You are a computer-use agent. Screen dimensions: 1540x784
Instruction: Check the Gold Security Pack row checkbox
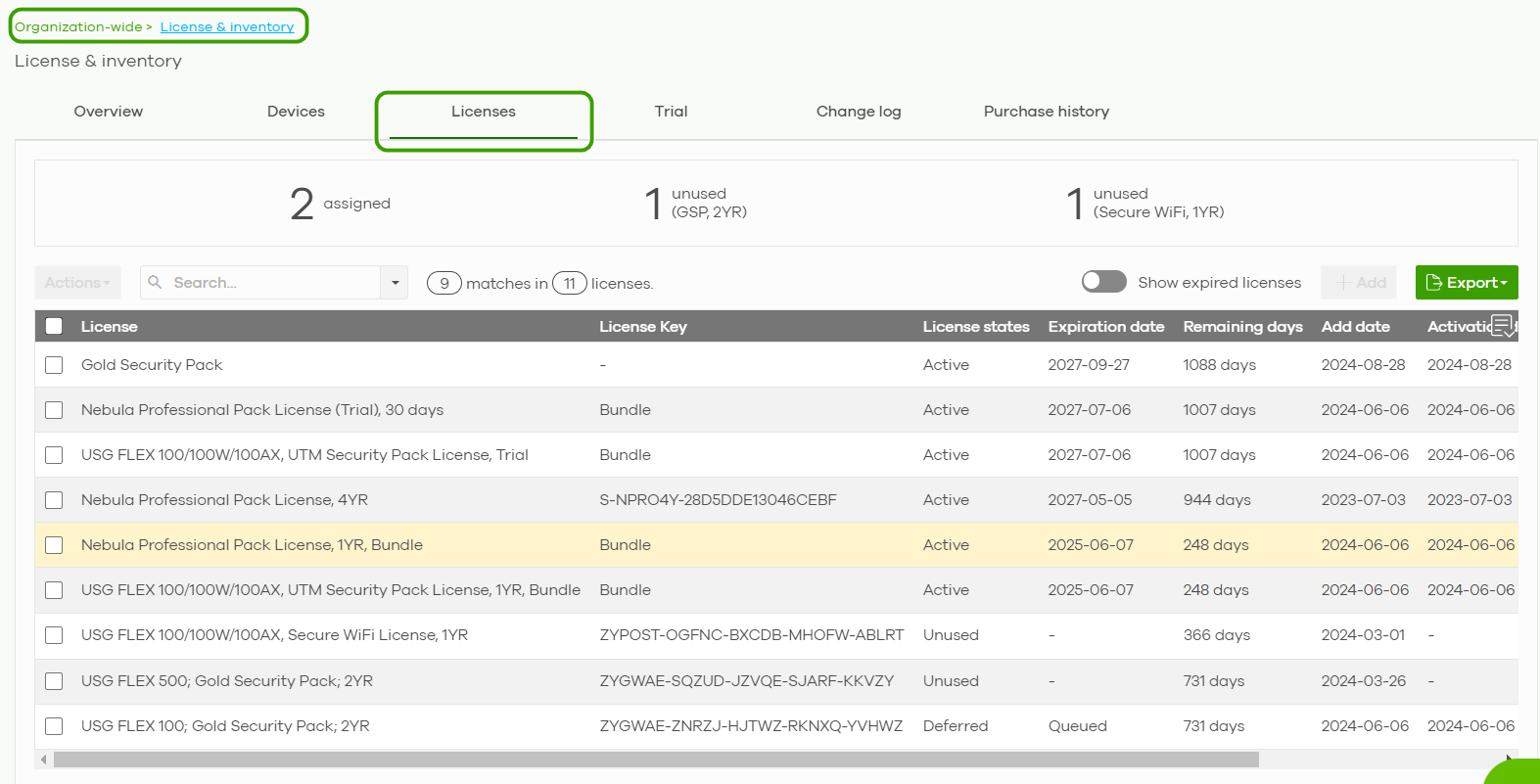pyautogui.click(x=54, y=365)
